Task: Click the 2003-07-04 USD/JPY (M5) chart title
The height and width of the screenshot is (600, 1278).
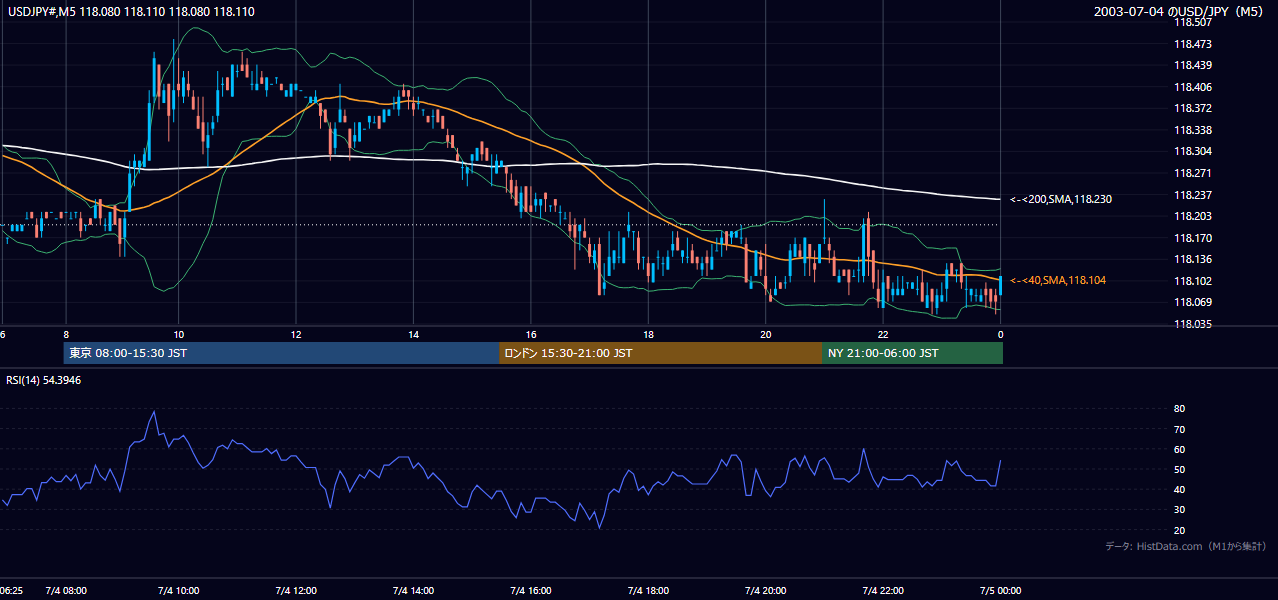Action: 1180,12
